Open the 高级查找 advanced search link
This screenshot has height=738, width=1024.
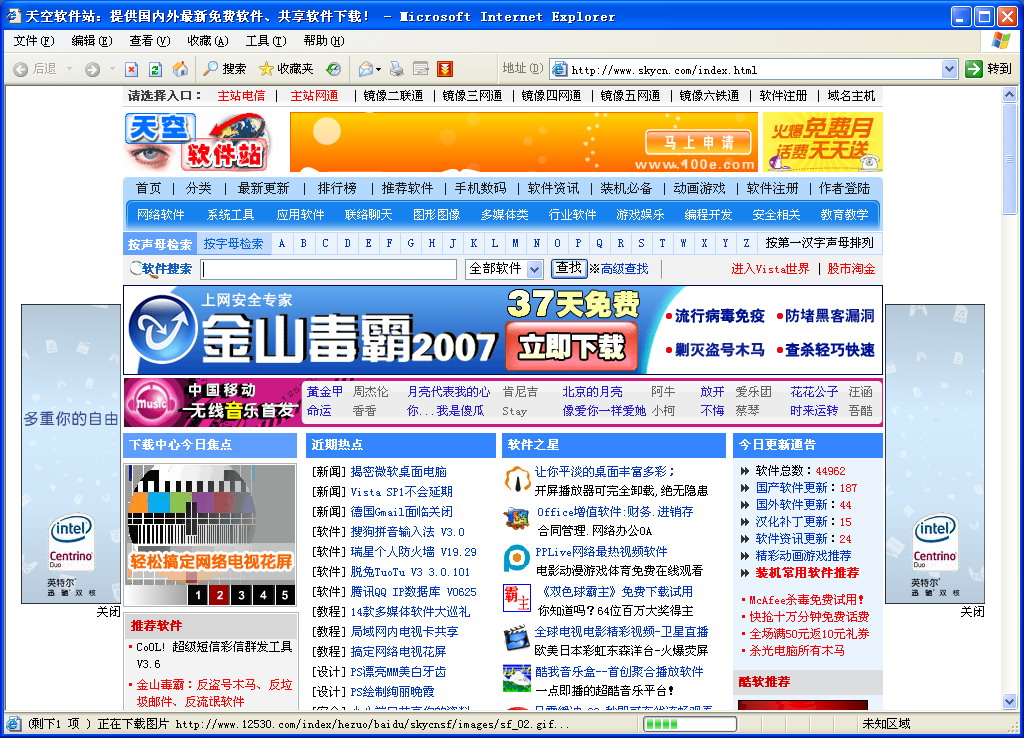pos(624,269)
